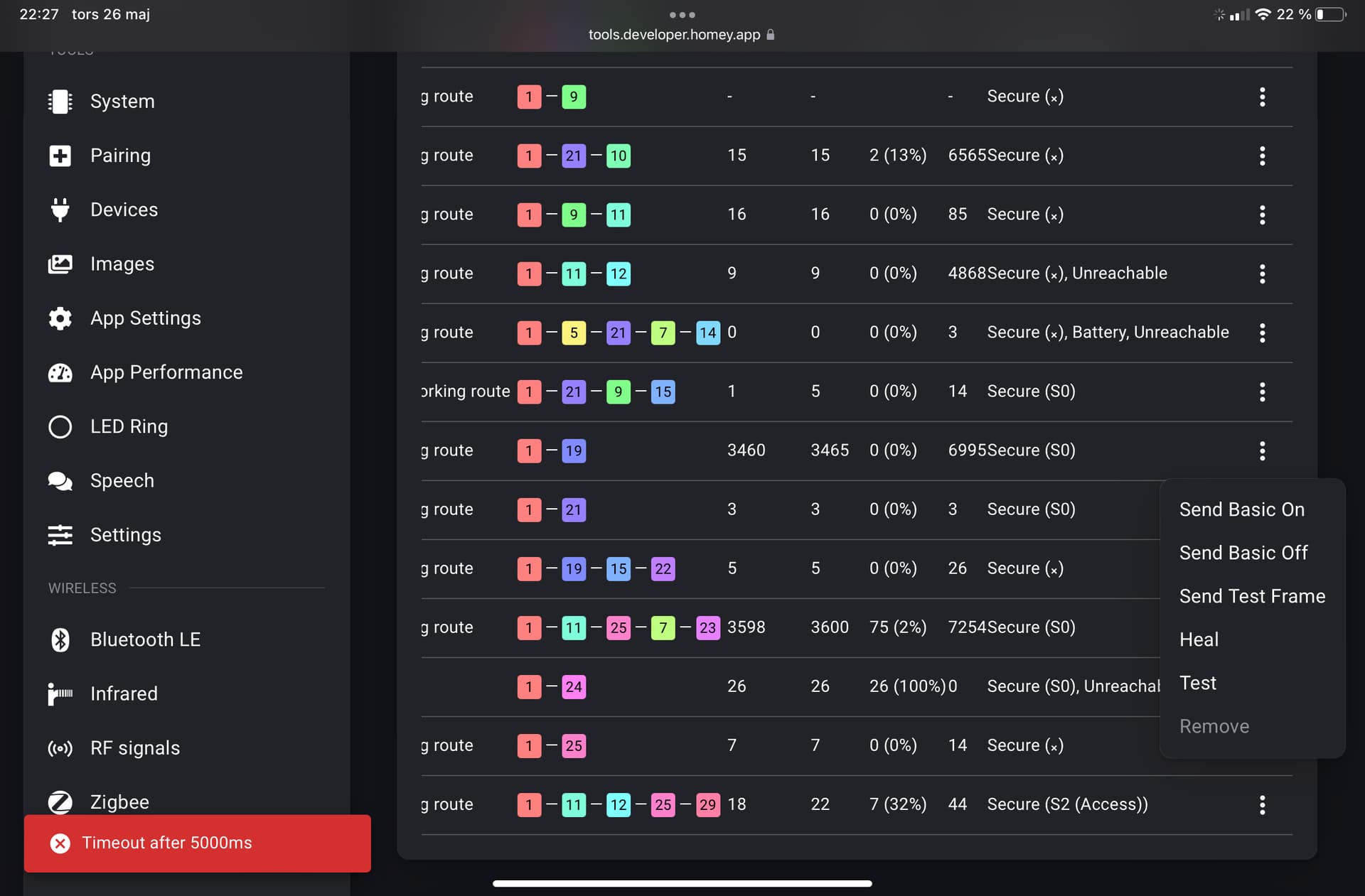Viewport: 1365px width, 896px height.
Task: Click Send Test Frame menu entry
Action: click(x=1251, y=596)
